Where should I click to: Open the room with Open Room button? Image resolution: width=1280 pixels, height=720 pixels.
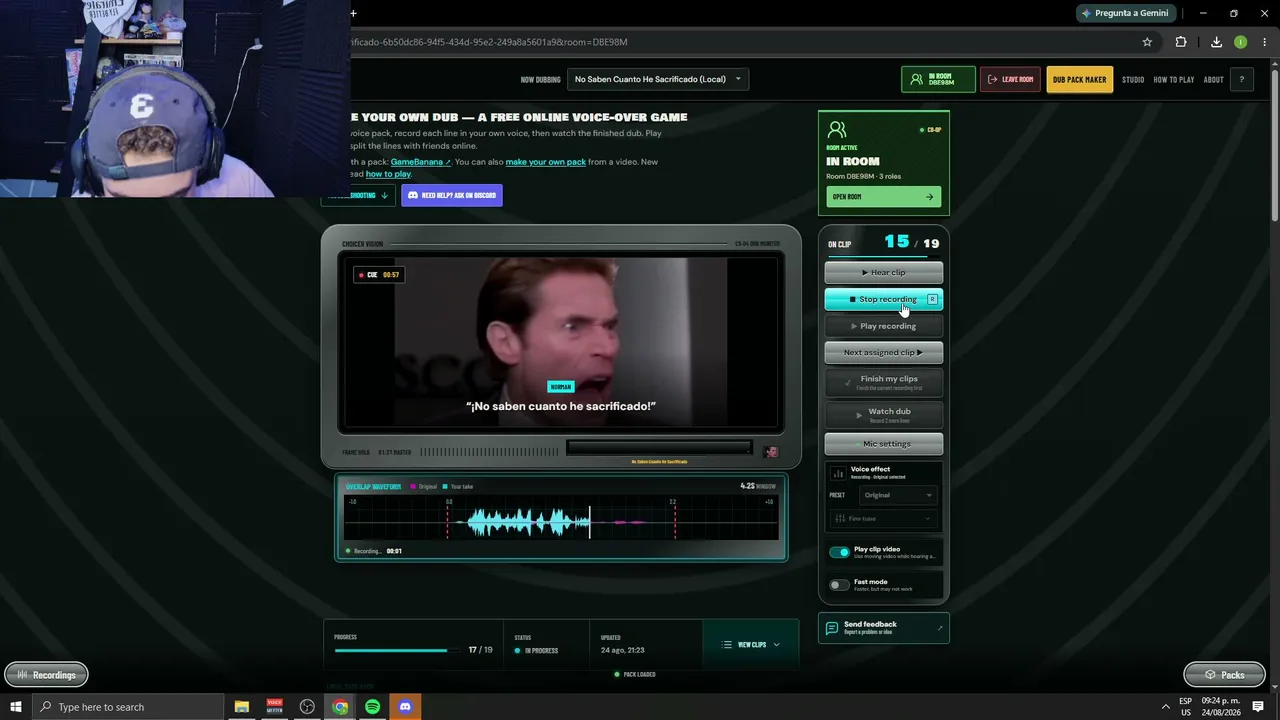[883, 197]
